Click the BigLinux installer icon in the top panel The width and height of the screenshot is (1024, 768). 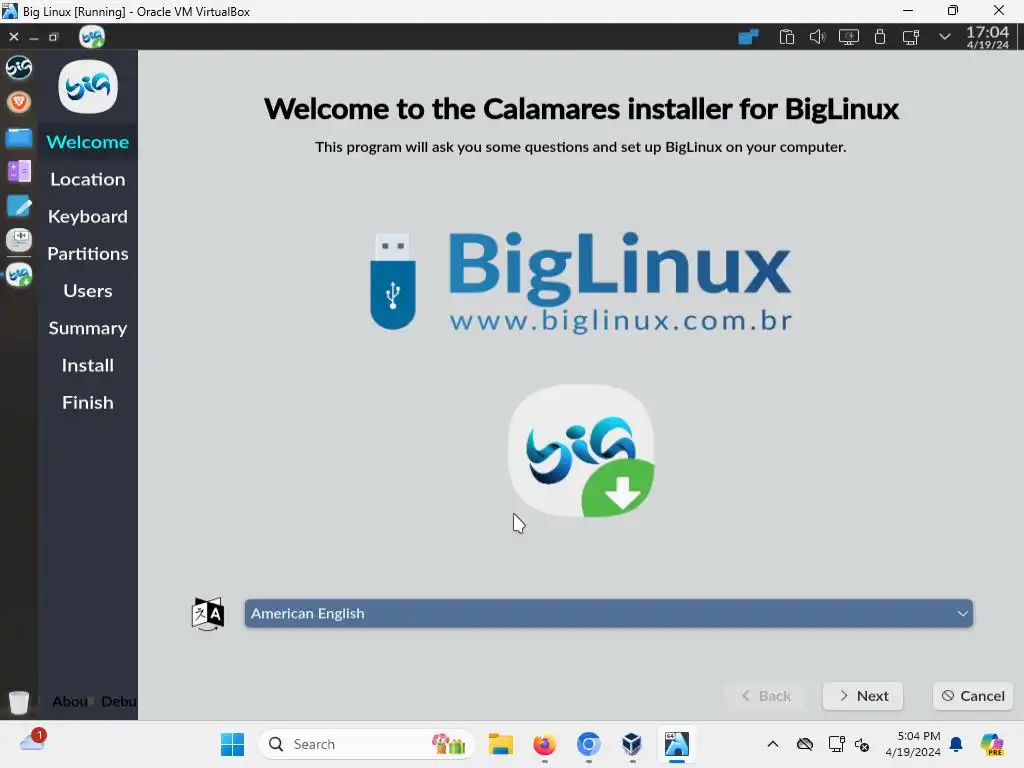92,37
